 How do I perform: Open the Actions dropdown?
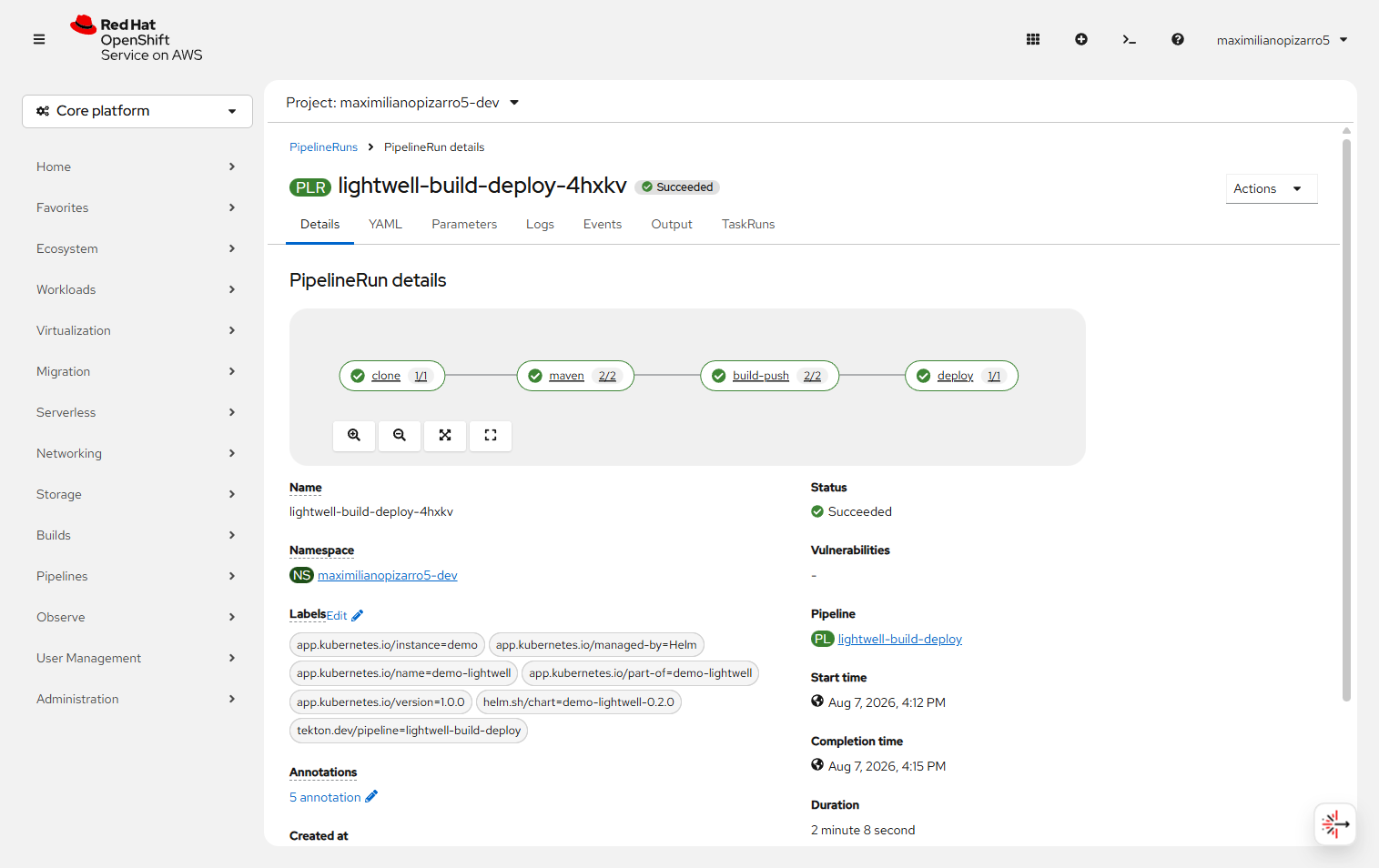coord(1272,188)
